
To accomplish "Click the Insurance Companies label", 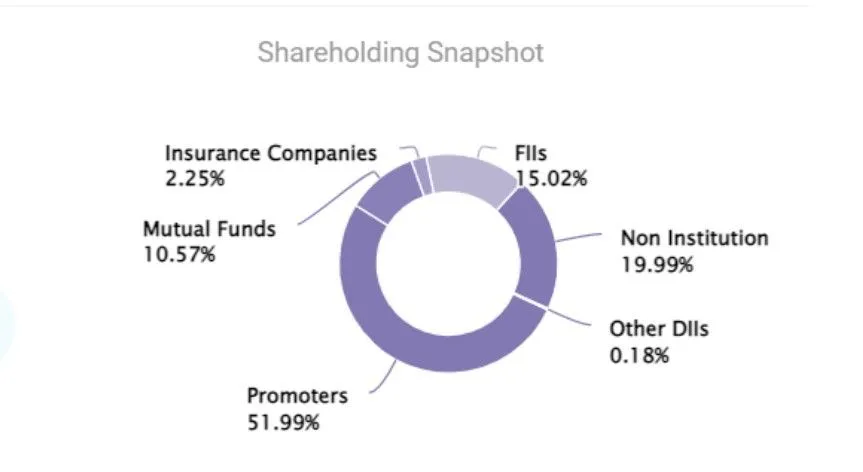I will 270,154.
